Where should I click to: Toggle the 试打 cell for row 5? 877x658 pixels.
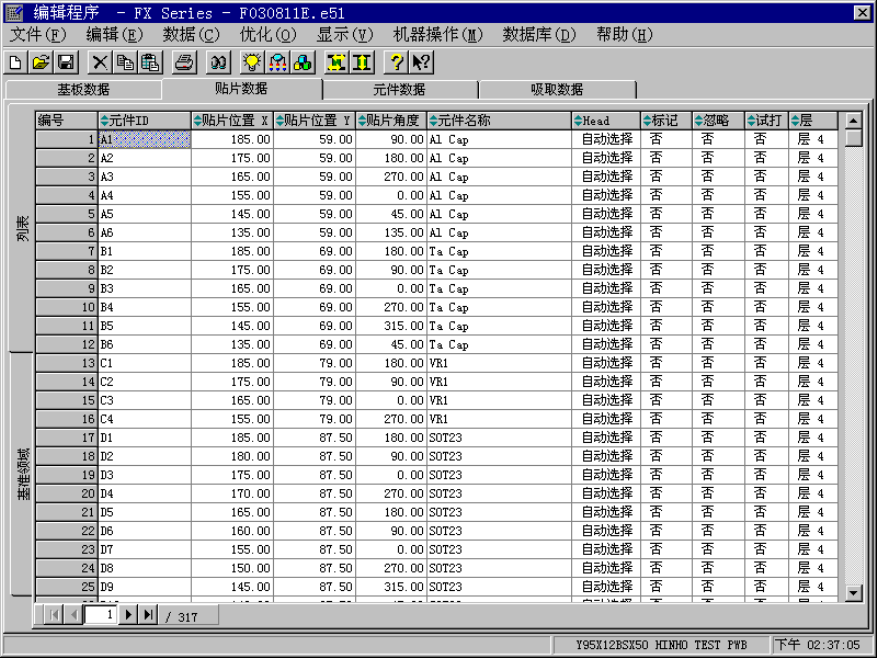(766, 214)
